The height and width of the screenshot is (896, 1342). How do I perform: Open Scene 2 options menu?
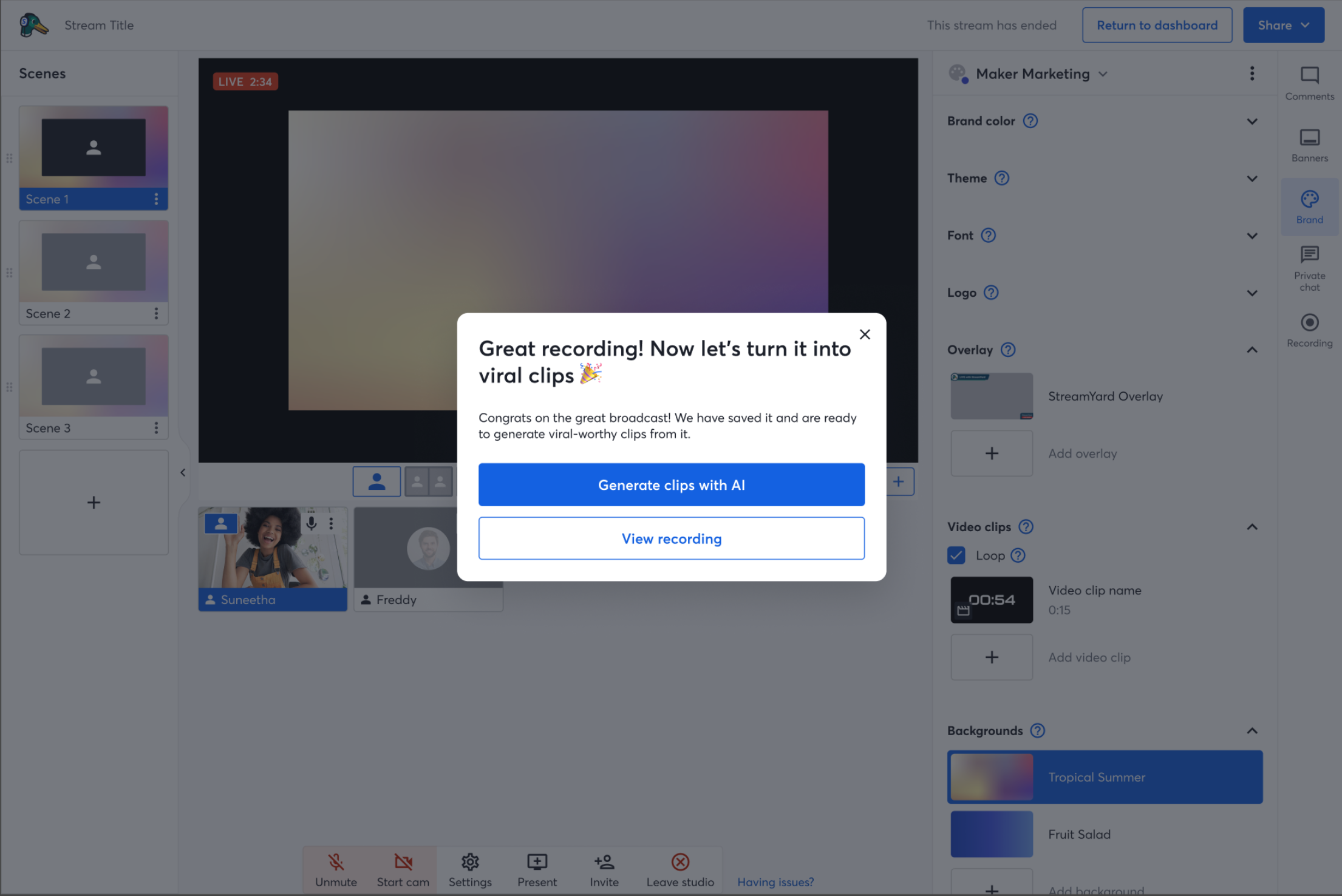156,313
